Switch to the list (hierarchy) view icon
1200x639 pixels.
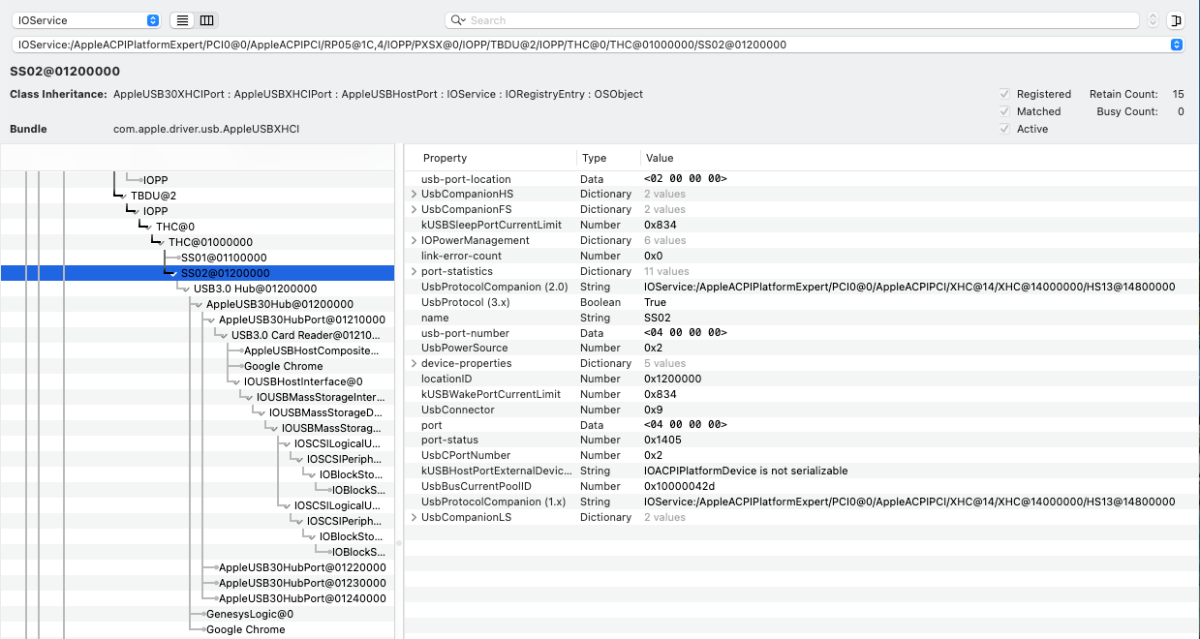[182, 20]
